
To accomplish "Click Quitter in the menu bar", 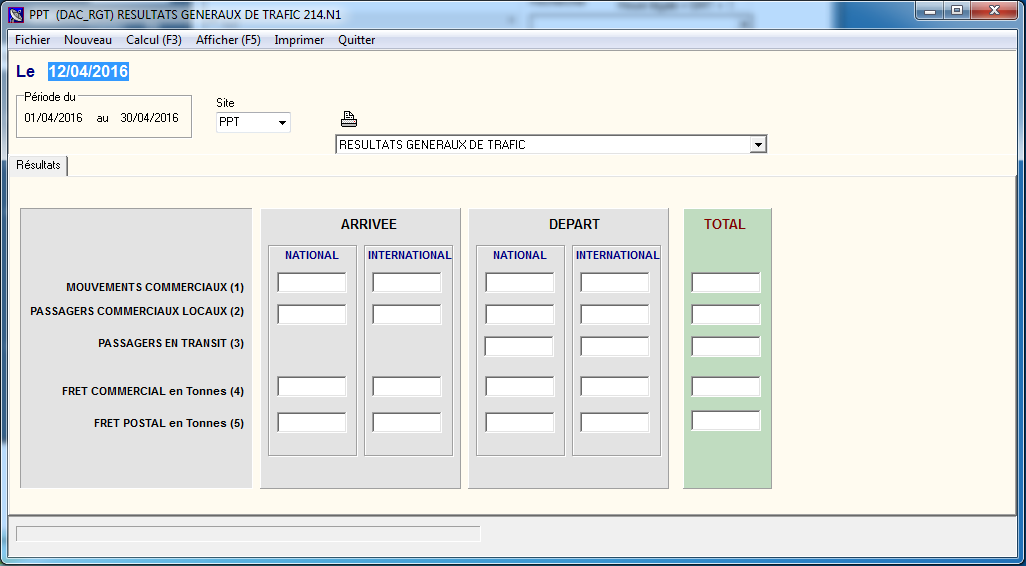I will 356,40.
